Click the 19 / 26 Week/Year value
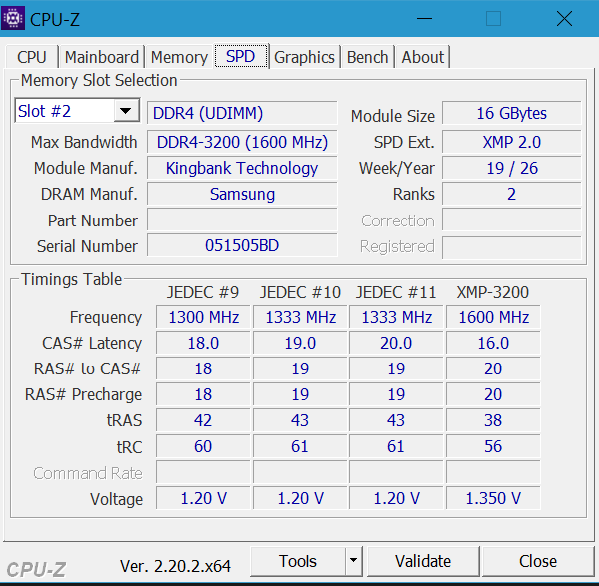The image size is (599, 586). click(x=512, y=168)
